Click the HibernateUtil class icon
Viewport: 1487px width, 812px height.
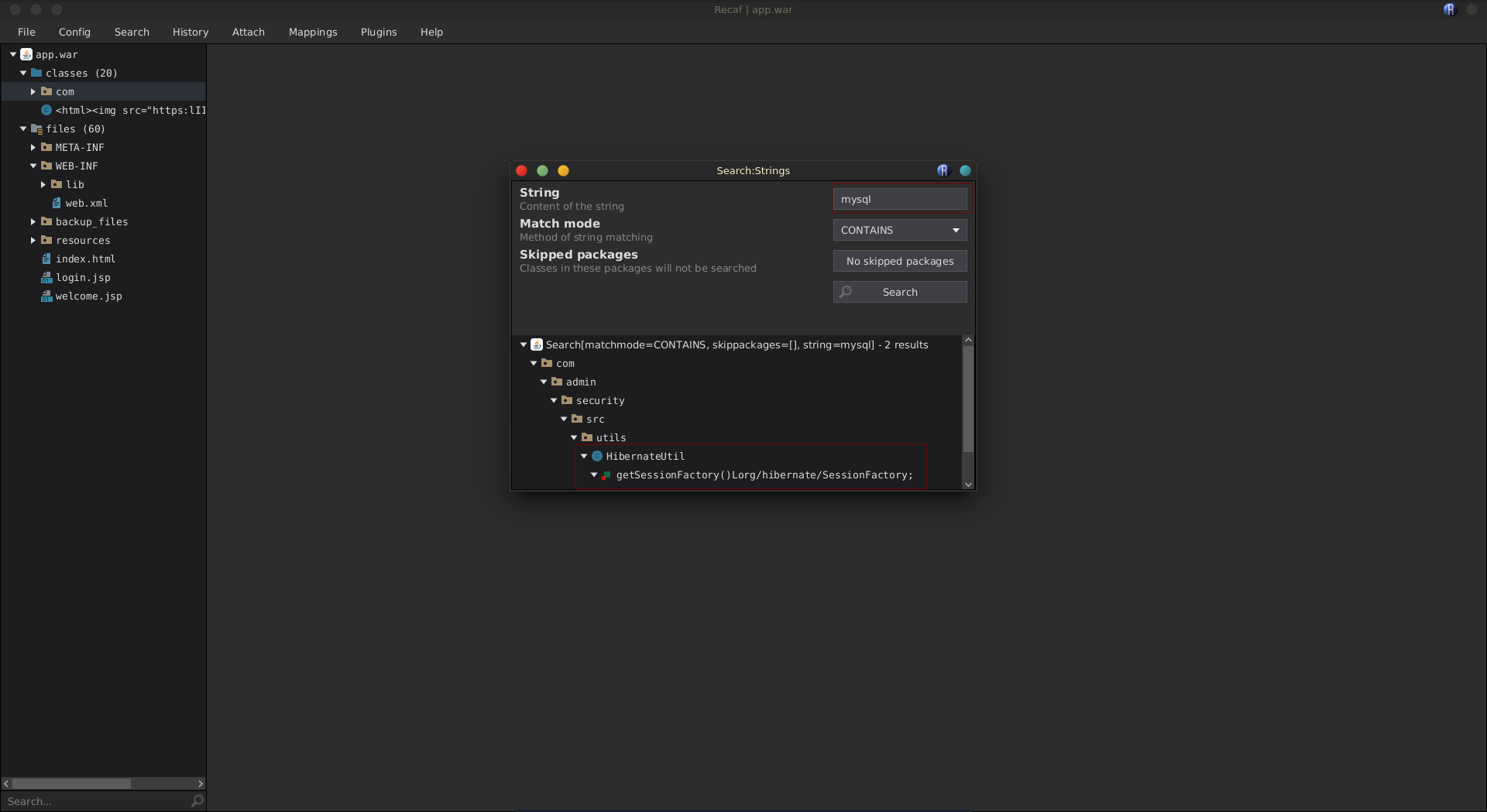(597, 456)
